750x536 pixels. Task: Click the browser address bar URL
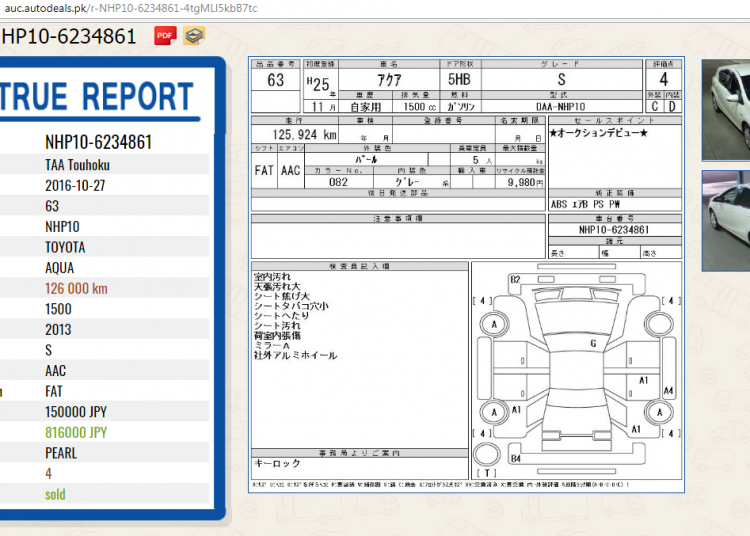pyautogui.click(x=130, y=8)
